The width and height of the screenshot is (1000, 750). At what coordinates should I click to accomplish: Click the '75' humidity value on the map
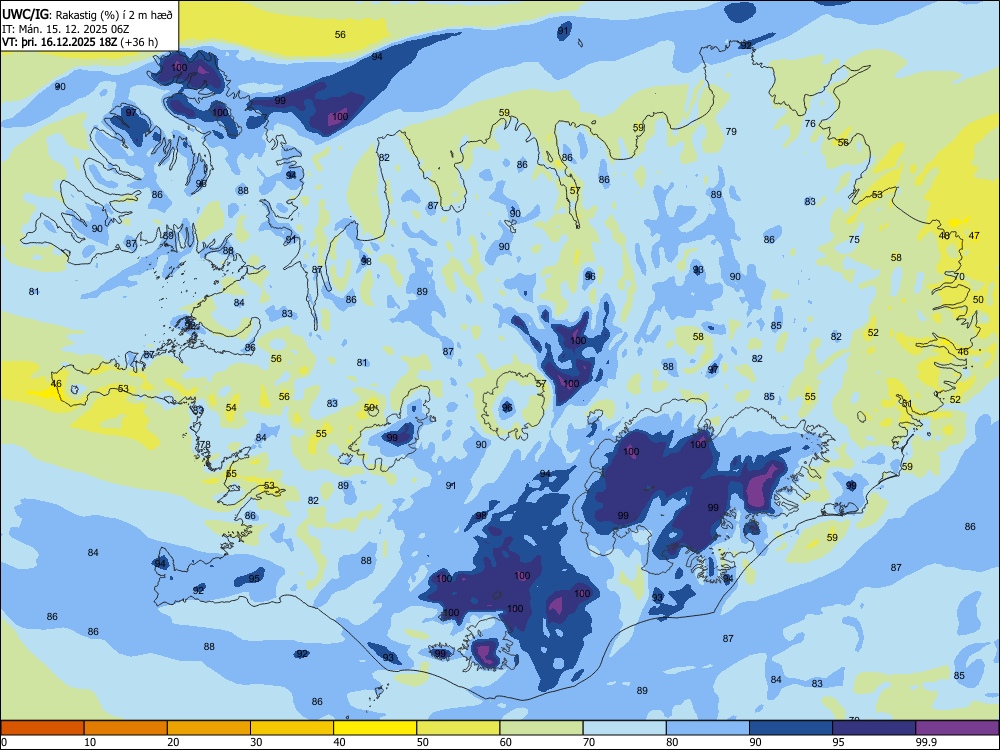(x=854, y=239)
